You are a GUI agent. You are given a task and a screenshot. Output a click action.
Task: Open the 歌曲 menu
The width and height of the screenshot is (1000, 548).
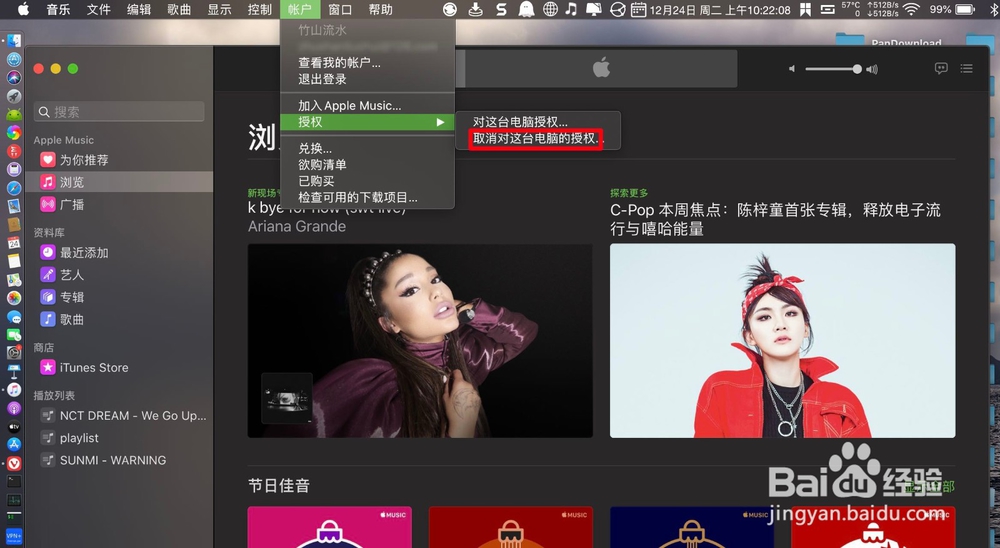(x=179, y=10)
